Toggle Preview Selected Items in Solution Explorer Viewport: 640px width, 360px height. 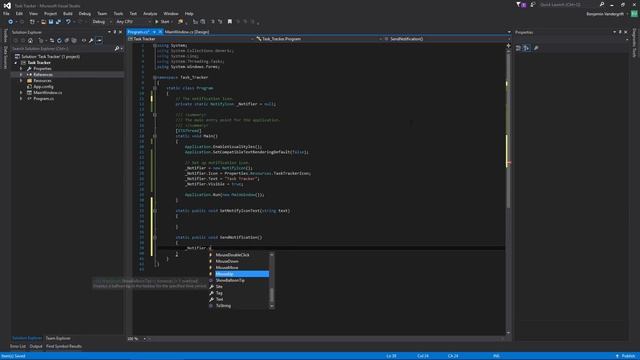click(99, 40)
